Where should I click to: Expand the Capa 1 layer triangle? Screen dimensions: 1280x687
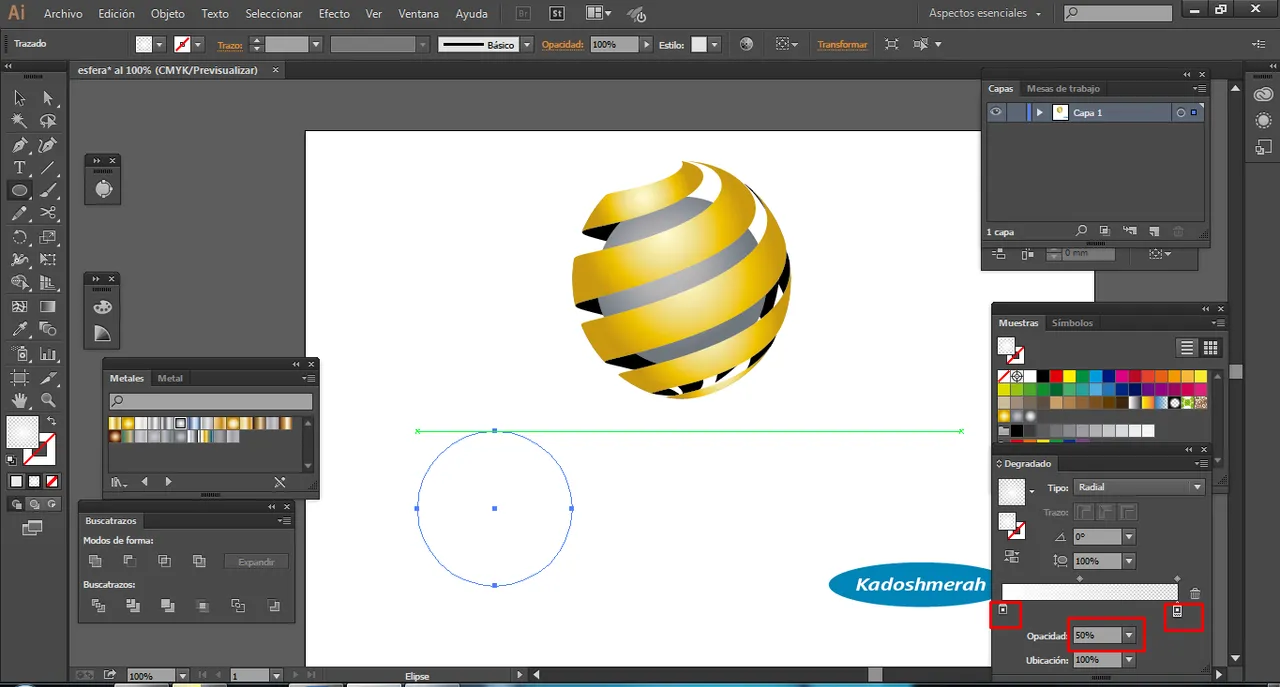pyautogui.click(x=1040, y=113)
